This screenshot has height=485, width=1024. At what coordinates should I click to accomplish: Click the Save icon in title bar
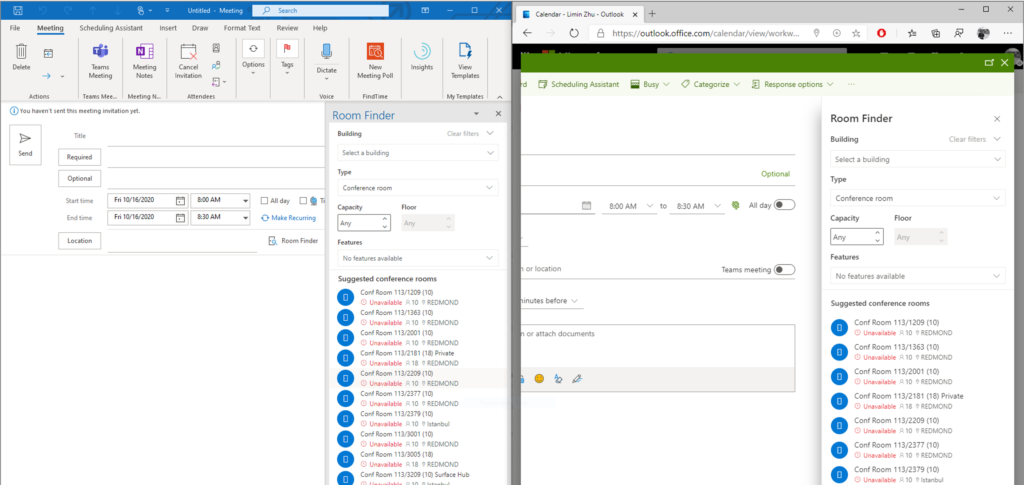coord(18,10)
